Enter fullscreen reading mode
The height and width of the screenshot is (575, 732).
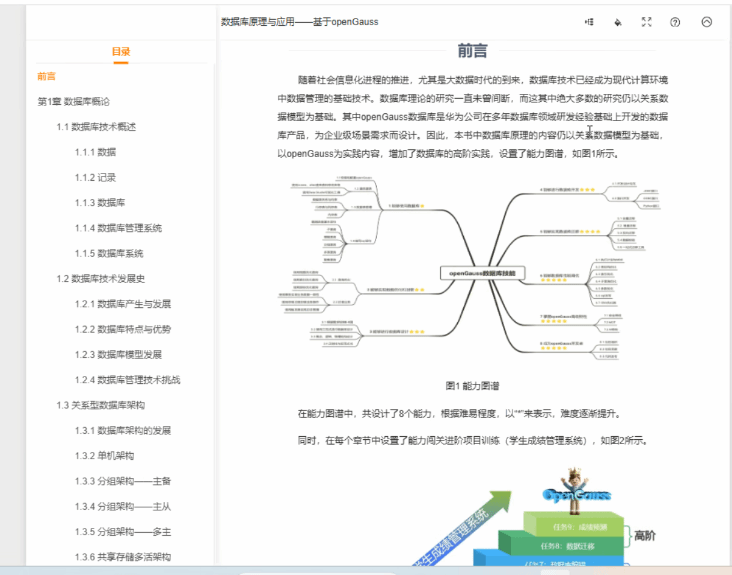646,22
